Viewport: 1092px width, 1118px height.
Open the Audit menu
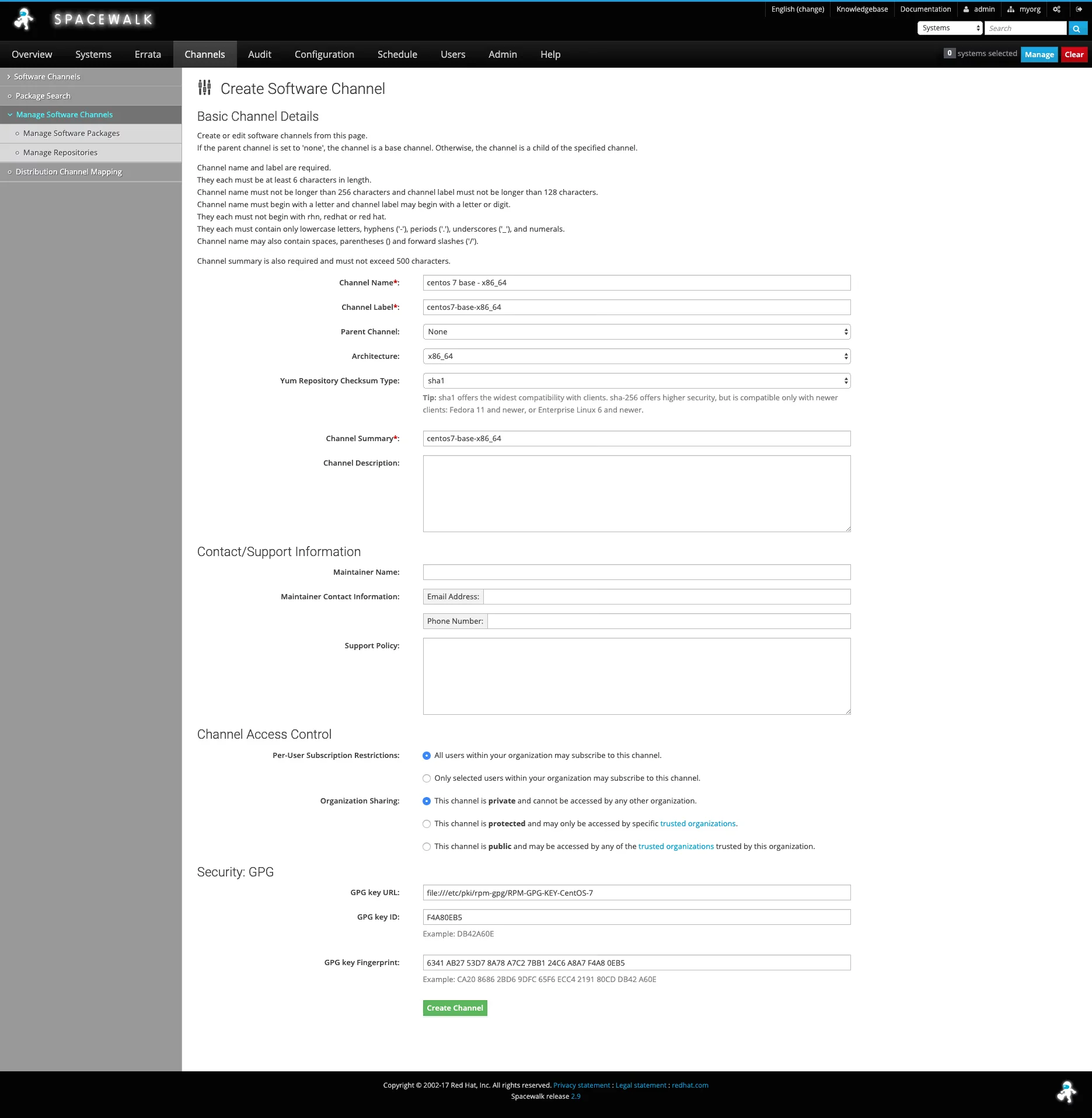[x=259, y=54]
